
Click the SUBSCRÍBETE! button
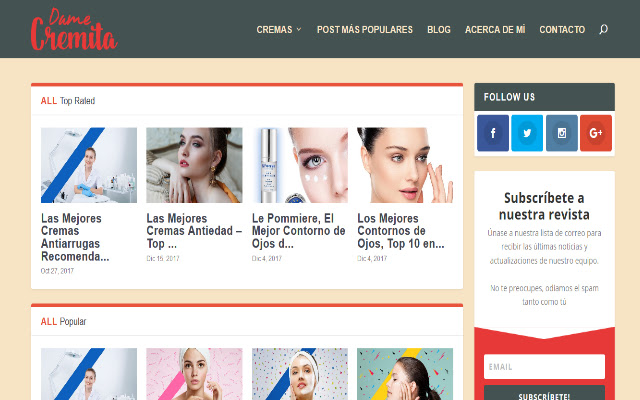pos(544,394)
